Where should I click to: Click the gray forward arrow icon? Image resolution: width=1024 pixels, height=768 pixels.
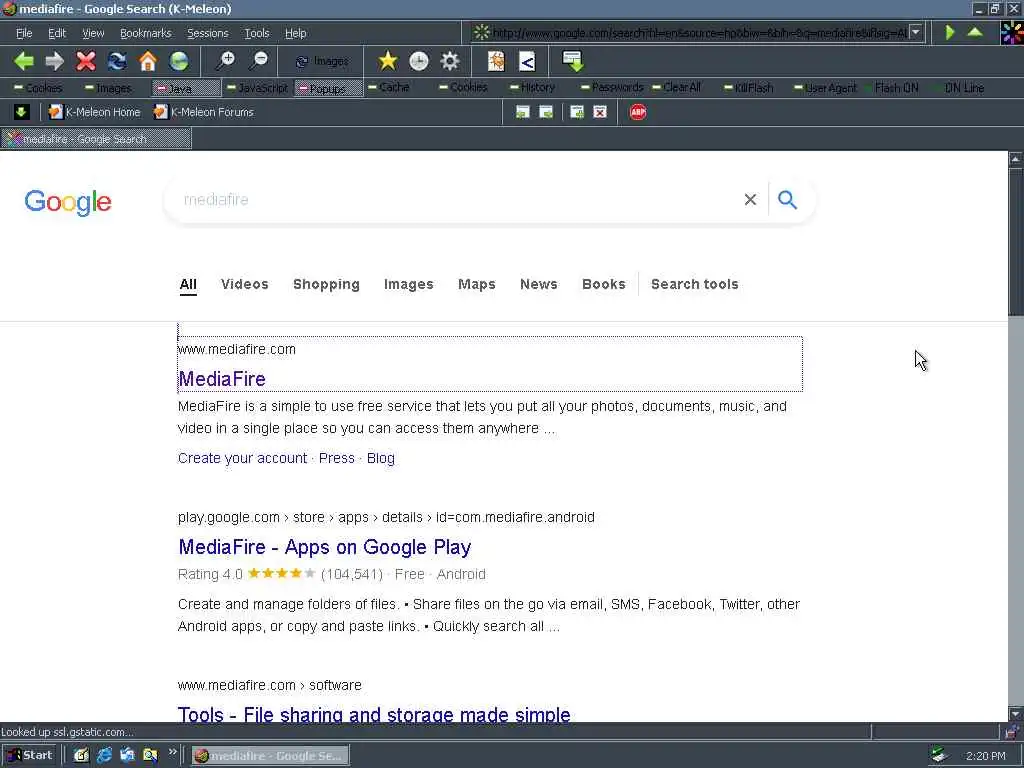pyautogui.click(x=55, y=61)
